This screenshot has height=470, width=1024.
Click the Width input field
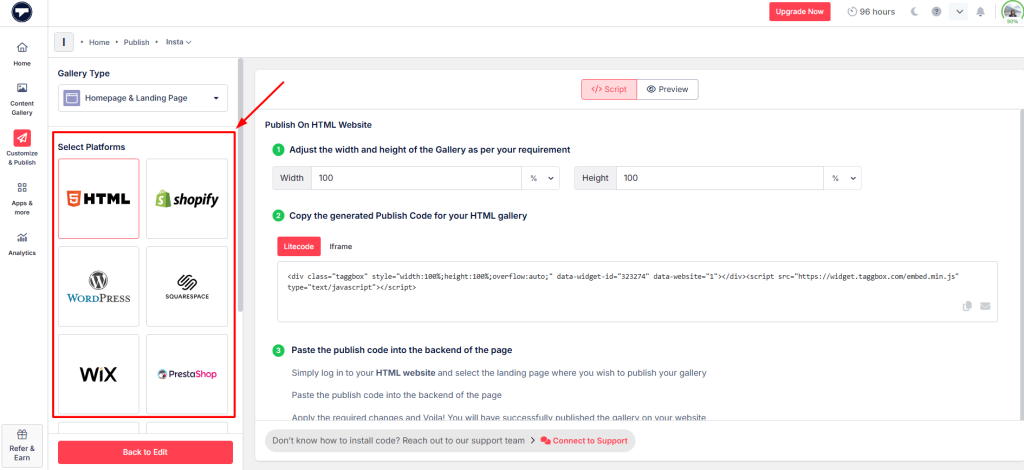coord(416,178)
